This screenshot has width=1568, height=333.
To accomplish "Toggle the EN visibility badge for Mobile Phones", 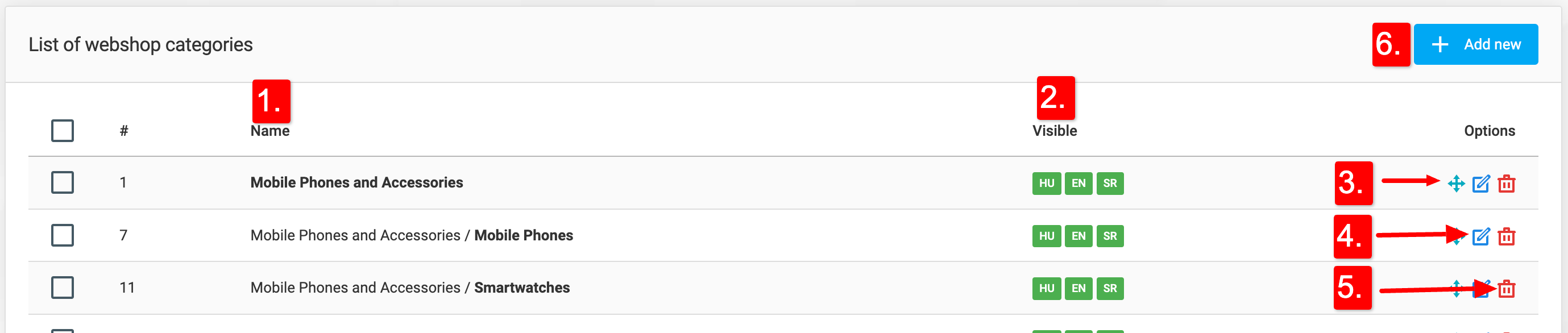I will [x=1077, y=236].
